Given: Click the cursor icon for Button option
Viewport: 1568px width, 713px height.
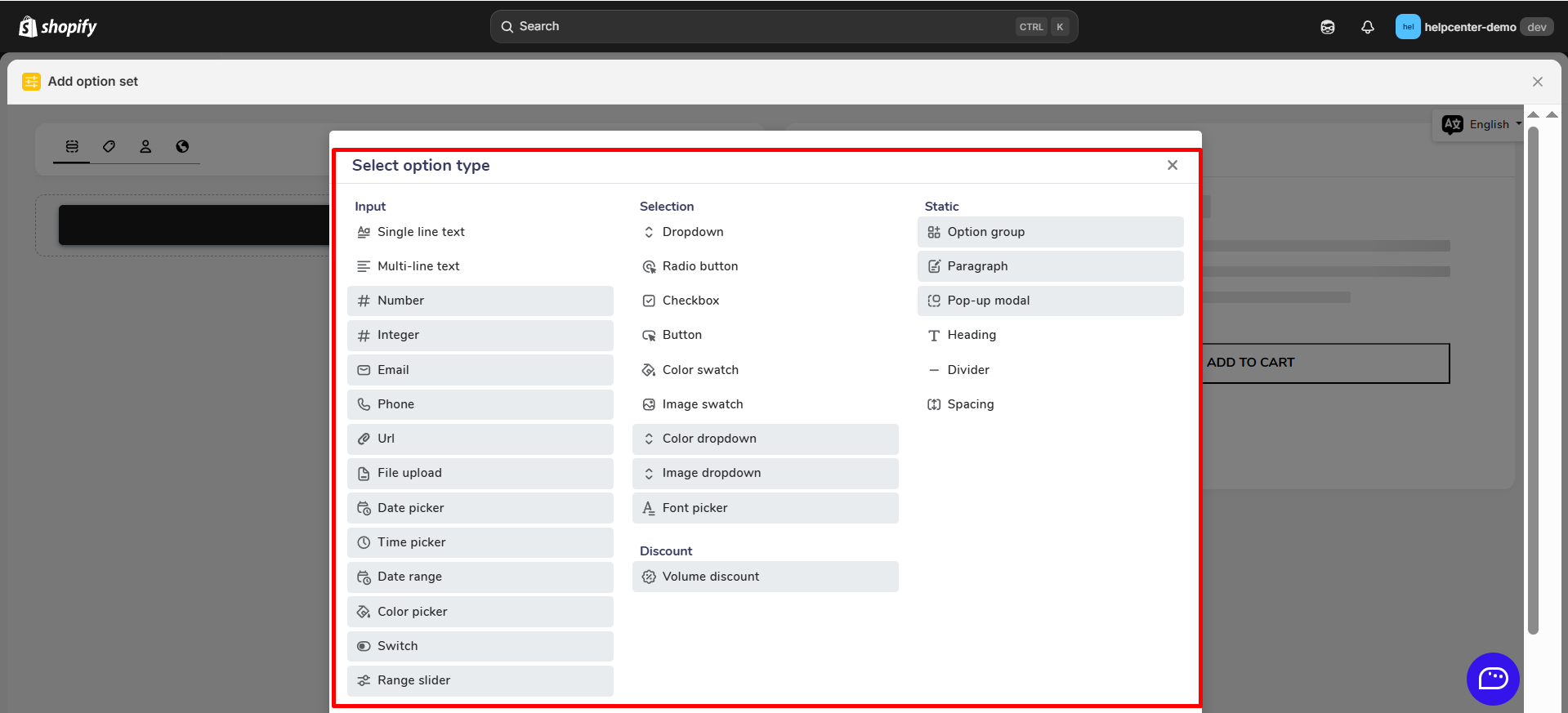Looking at the screenshot, I should pos(649,335).
